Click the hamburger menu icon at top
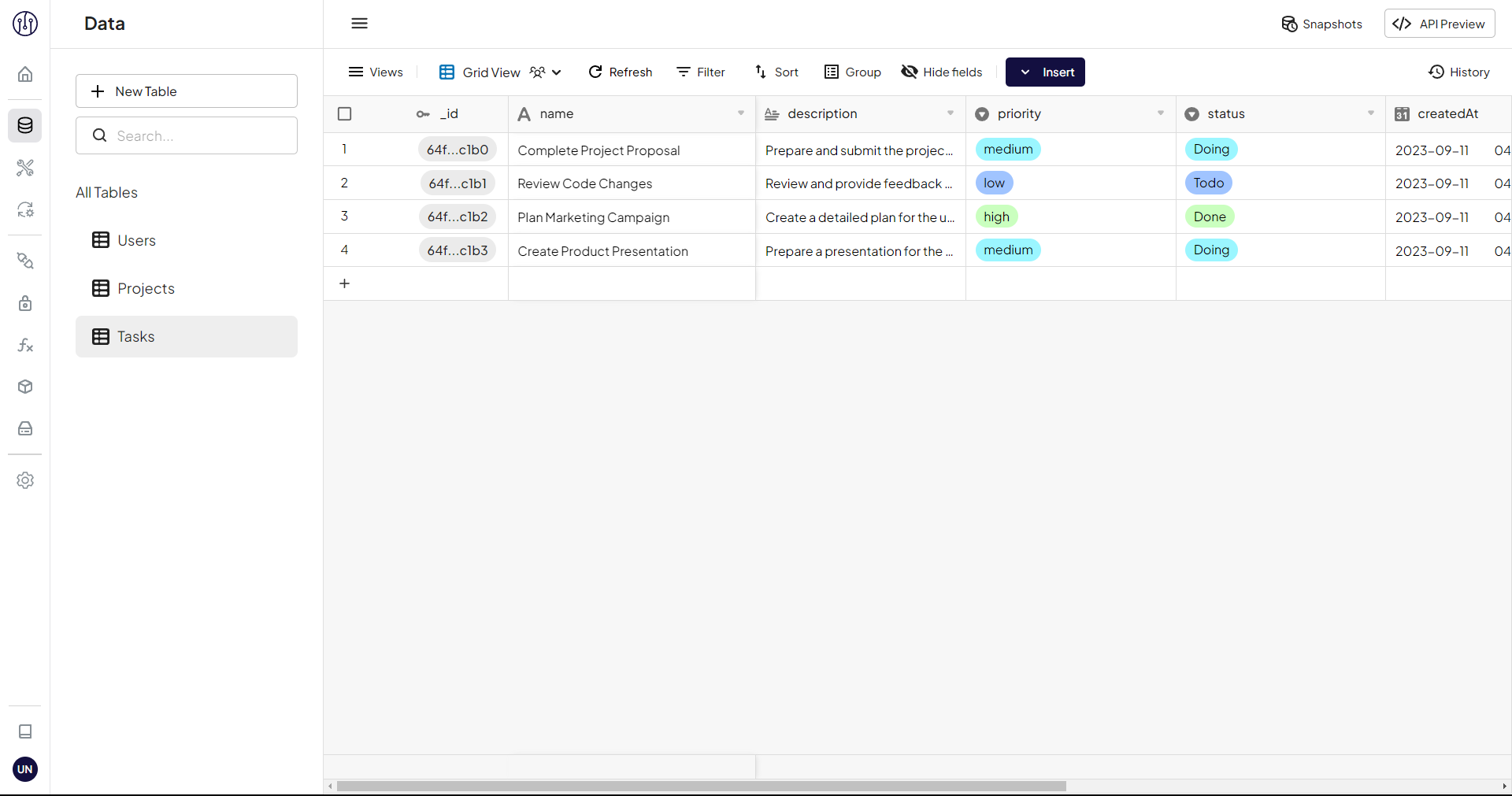This screenshot has height=796, width=1512. point(359,24)
